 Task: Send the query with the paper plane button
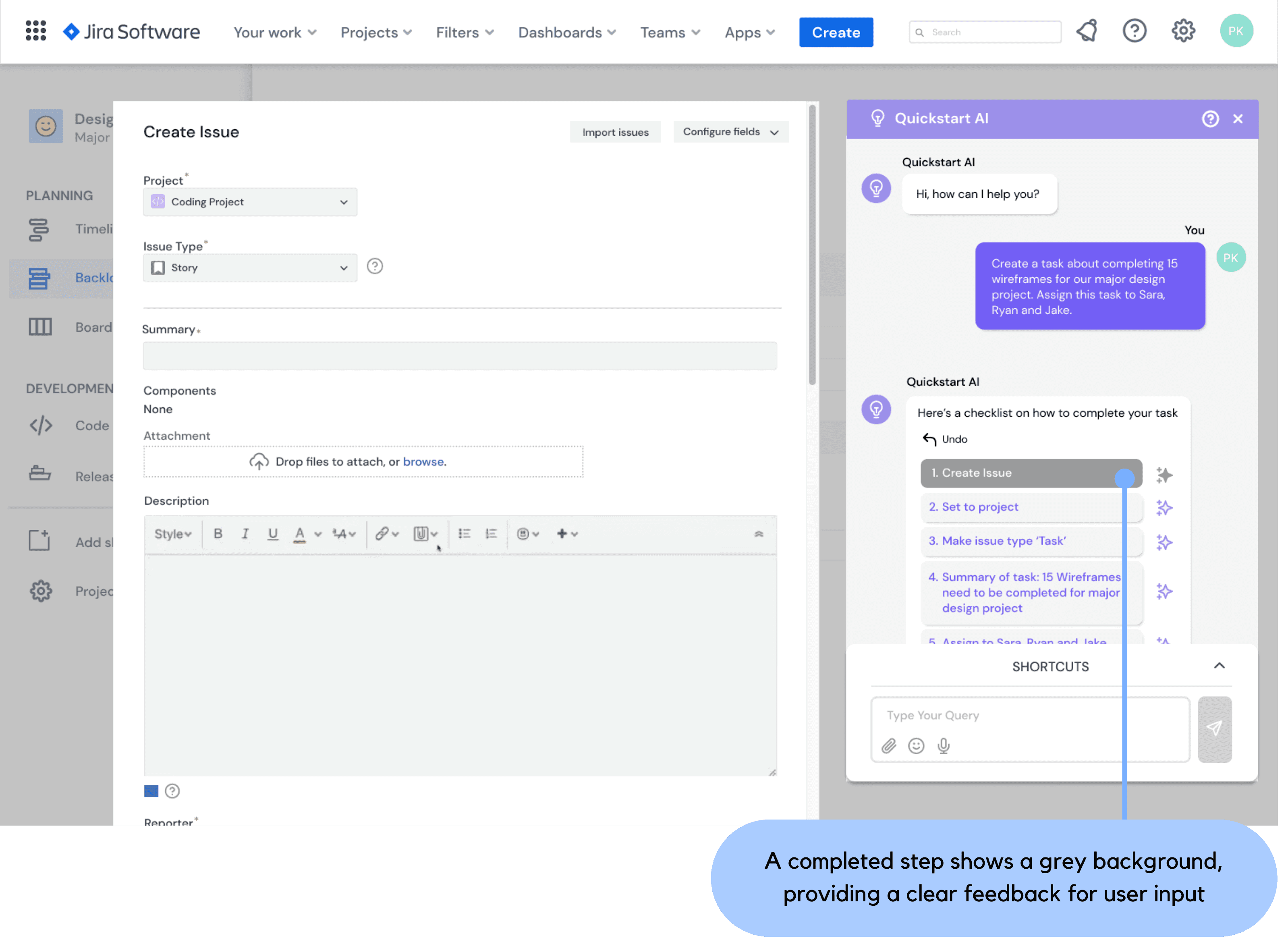[x=1215, y=730]
